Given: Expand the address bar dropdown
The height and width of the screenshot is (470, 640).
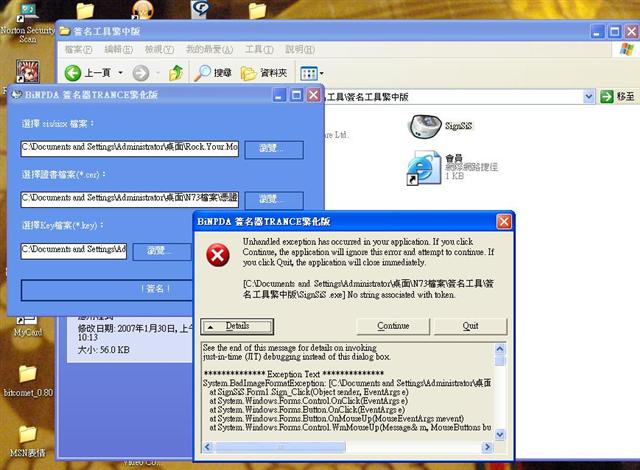Looking at the screenshot, I should pyautogui.click(x=588, y=97).
